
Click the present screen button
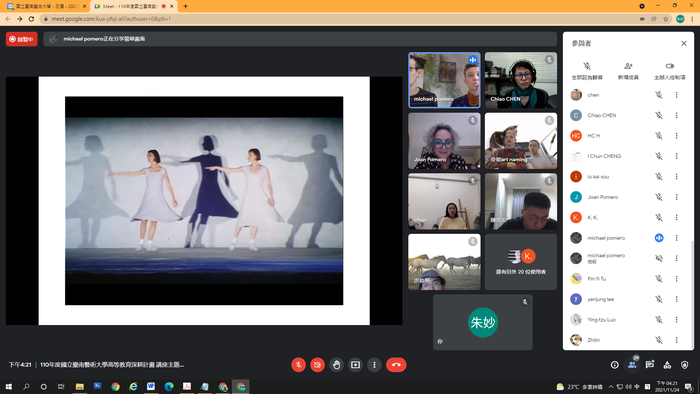click(355, 365)
